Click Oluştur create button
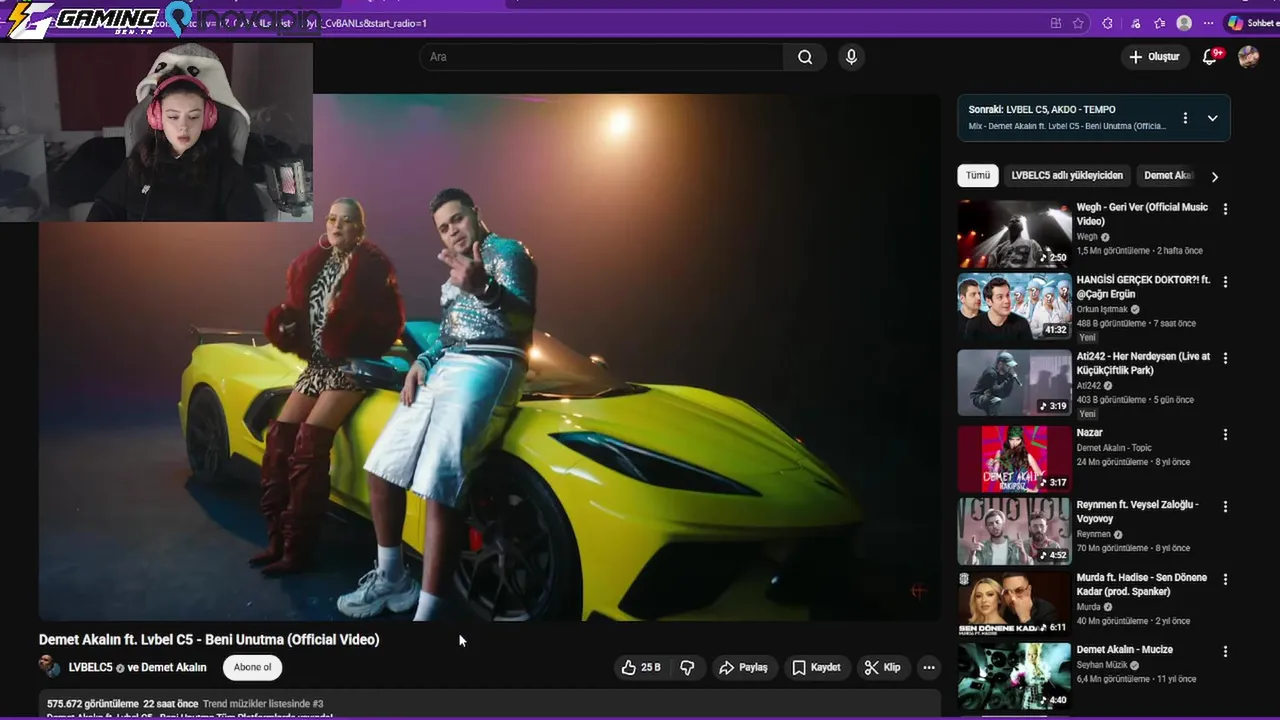Screen dimensions: 1280x720 pos(1154,57)
